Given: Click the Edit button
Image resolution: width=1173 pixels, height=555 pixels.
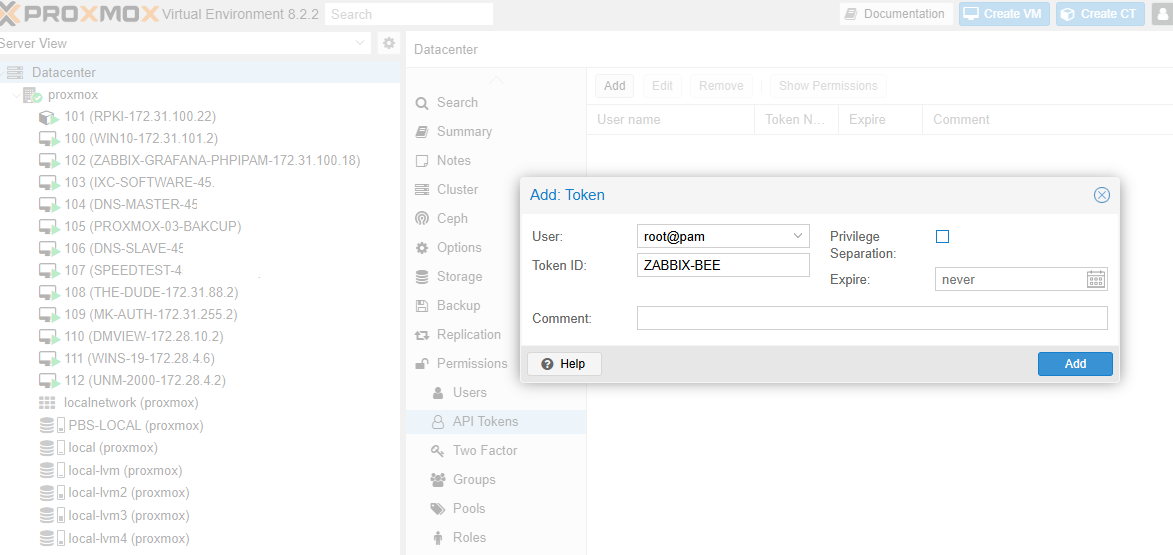Looking at the screenshot, I should click(x=662, y=86).
